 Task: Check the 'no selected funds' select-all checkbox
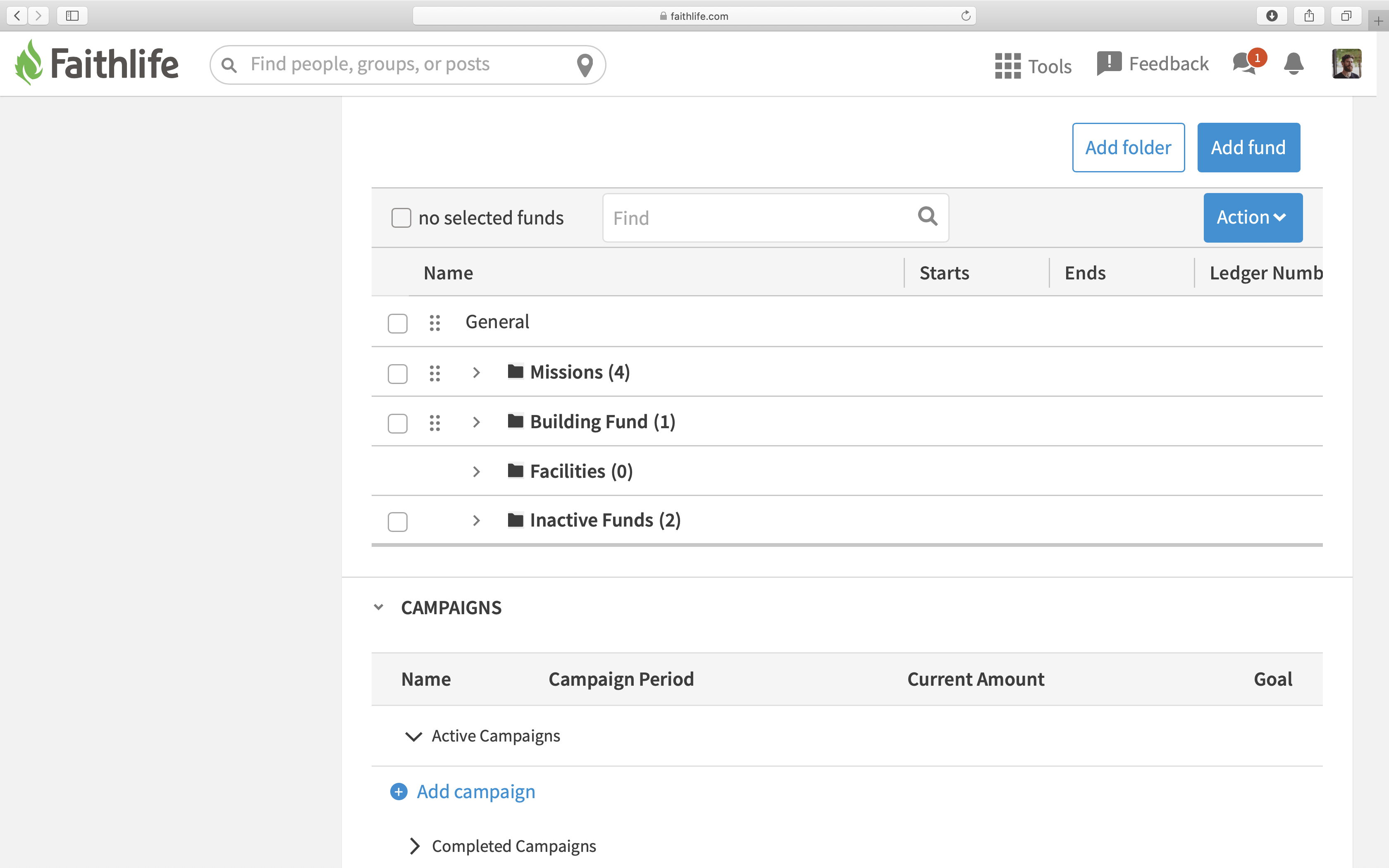401,217
